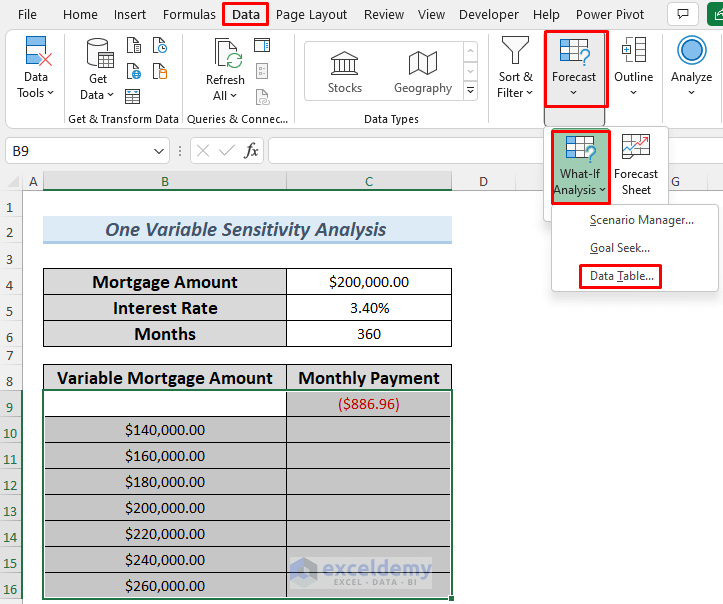Select column B header
Image resolution: width=723 pixels, height=604 pixels.
[165, 181]
